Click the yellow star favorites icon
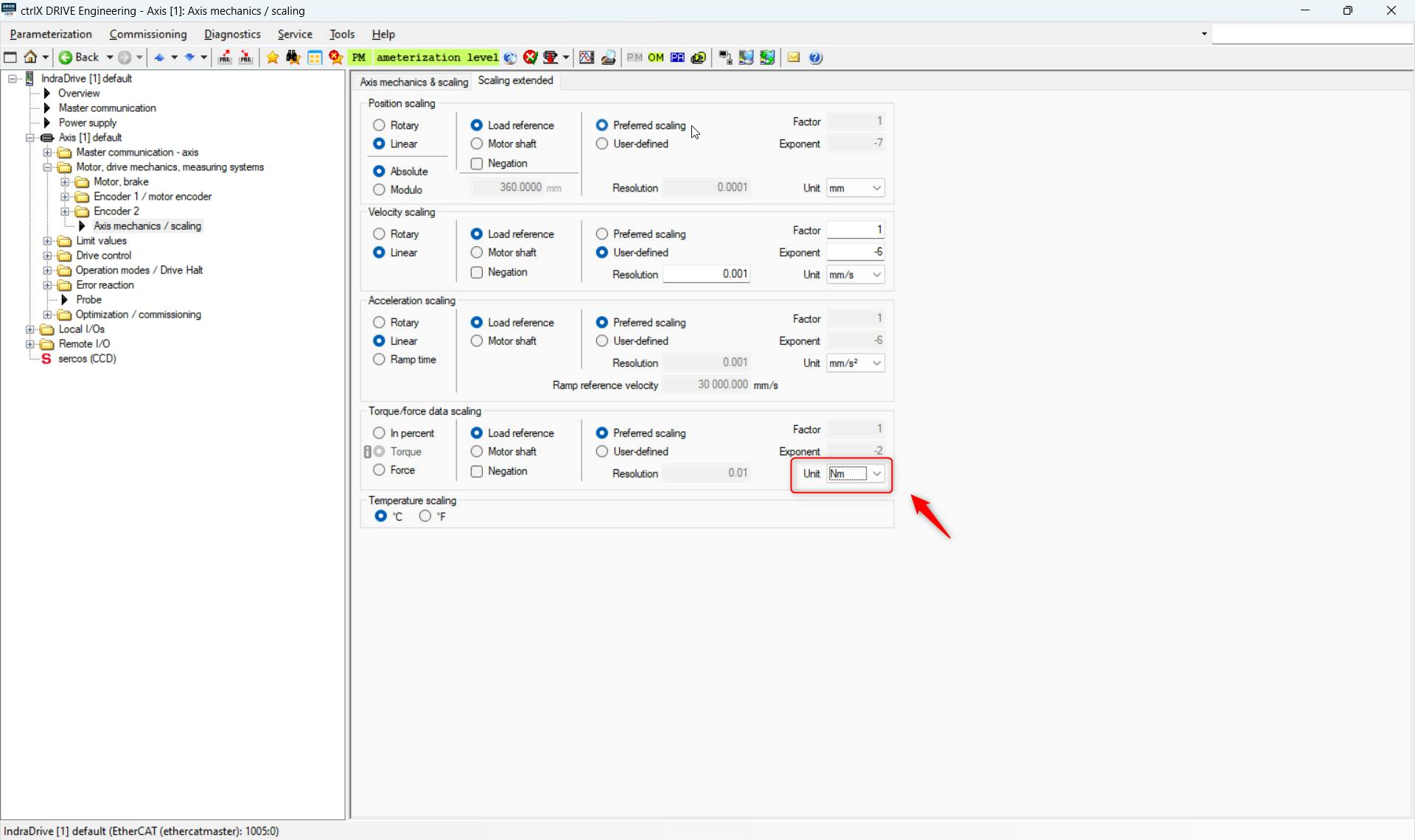This screenshot has width=1415, height=840. click(273, 57)
